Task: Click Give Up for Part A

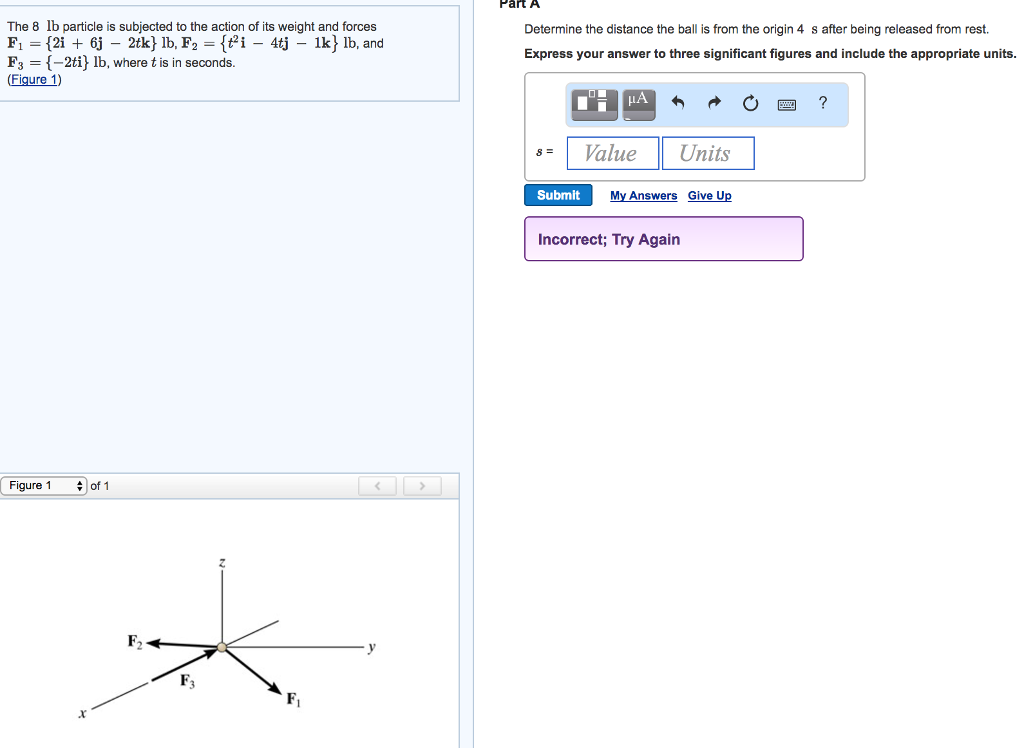Action: (x=709, y=195)
